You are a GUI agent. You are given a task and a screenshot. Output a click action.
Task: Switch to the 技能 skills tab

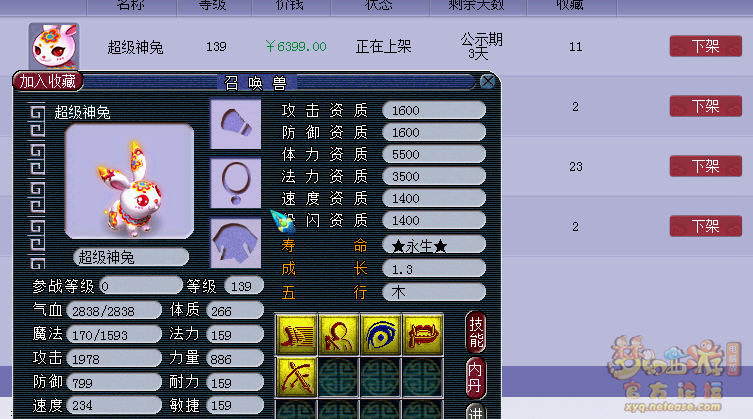pyautogui.click(x=476, y=332)
